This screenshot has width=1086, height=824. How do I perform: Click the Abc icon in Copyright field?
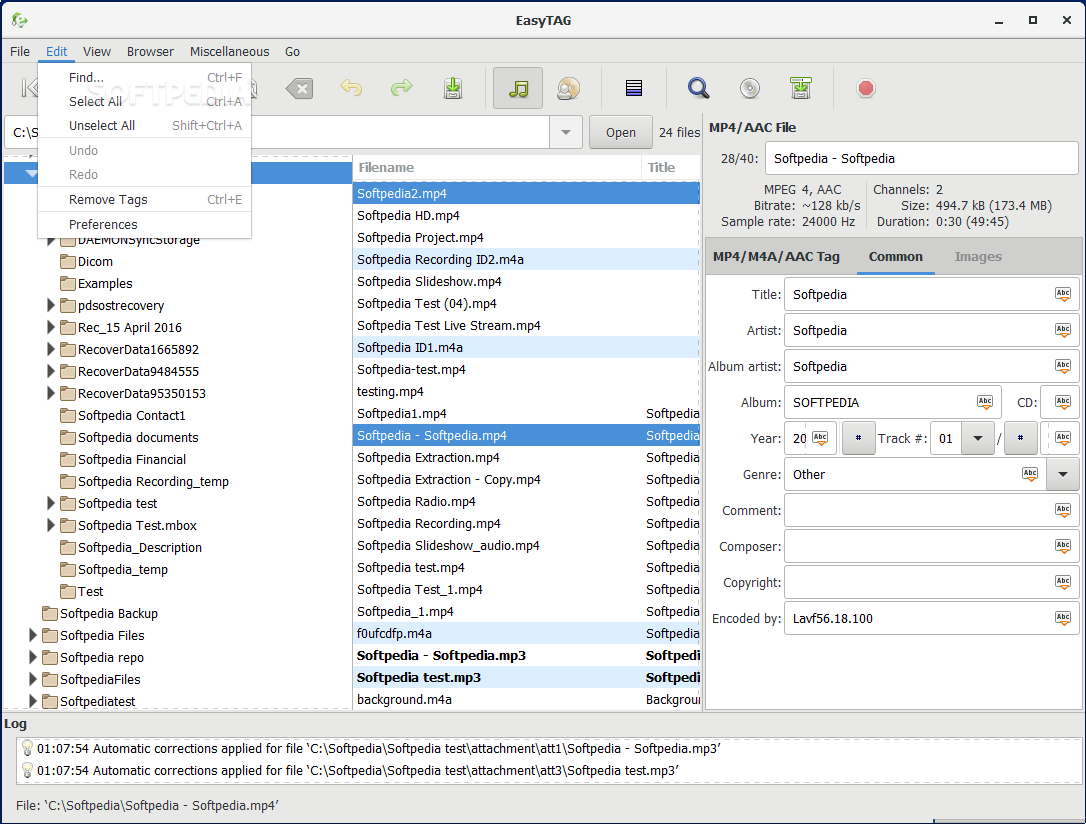tap(1062, 582)
